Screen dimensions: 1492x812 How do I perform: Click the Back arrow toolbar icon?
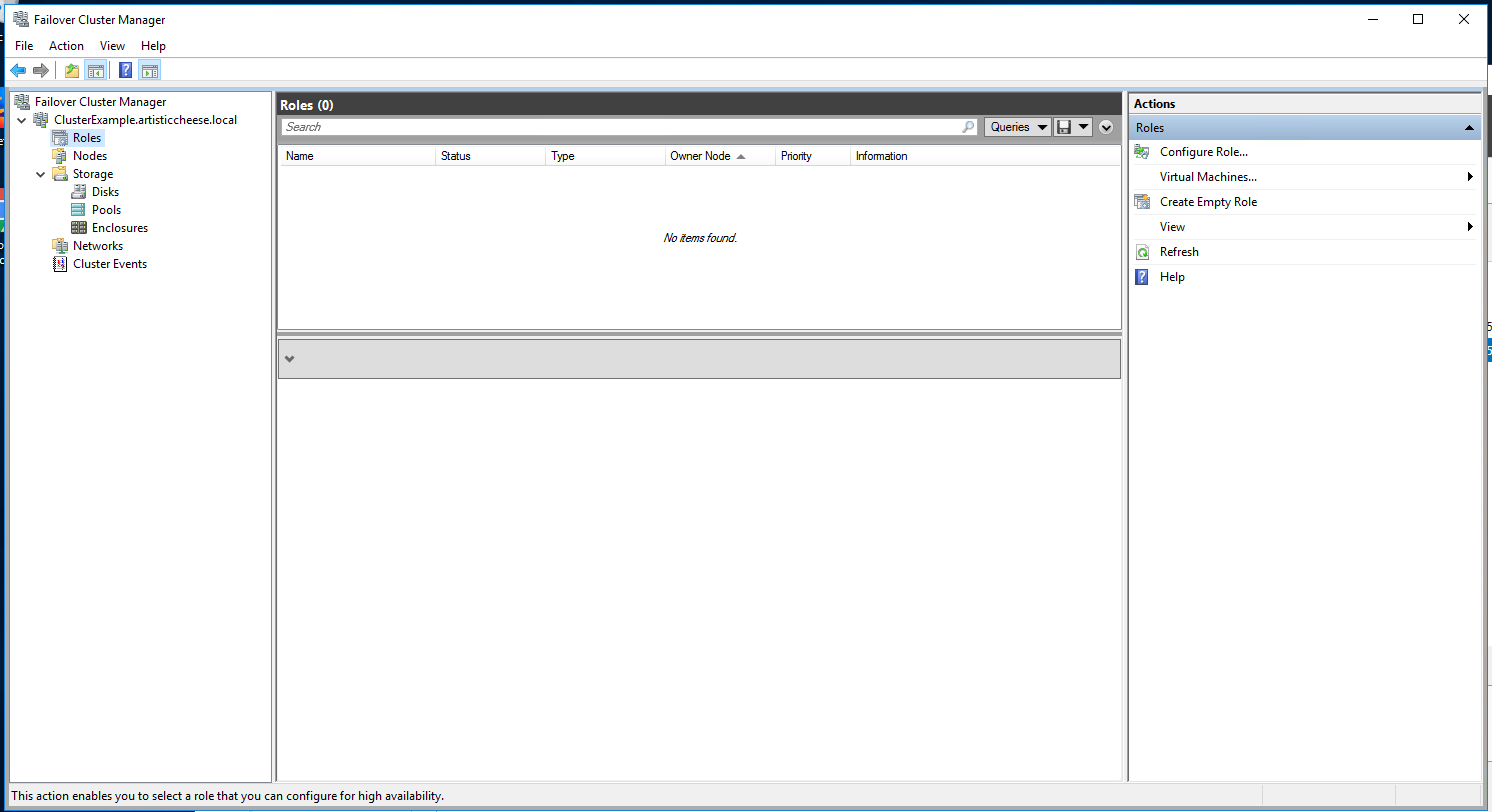tap(18, 70)
